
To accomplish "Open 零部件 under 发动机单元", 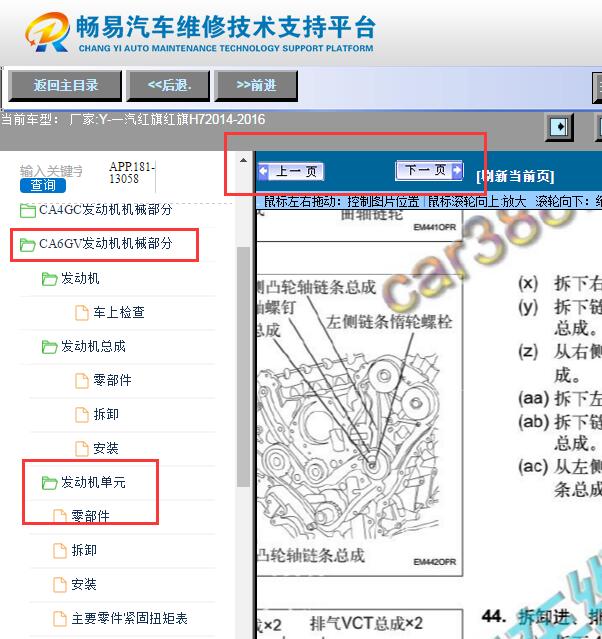I will (x=90, y=516).
